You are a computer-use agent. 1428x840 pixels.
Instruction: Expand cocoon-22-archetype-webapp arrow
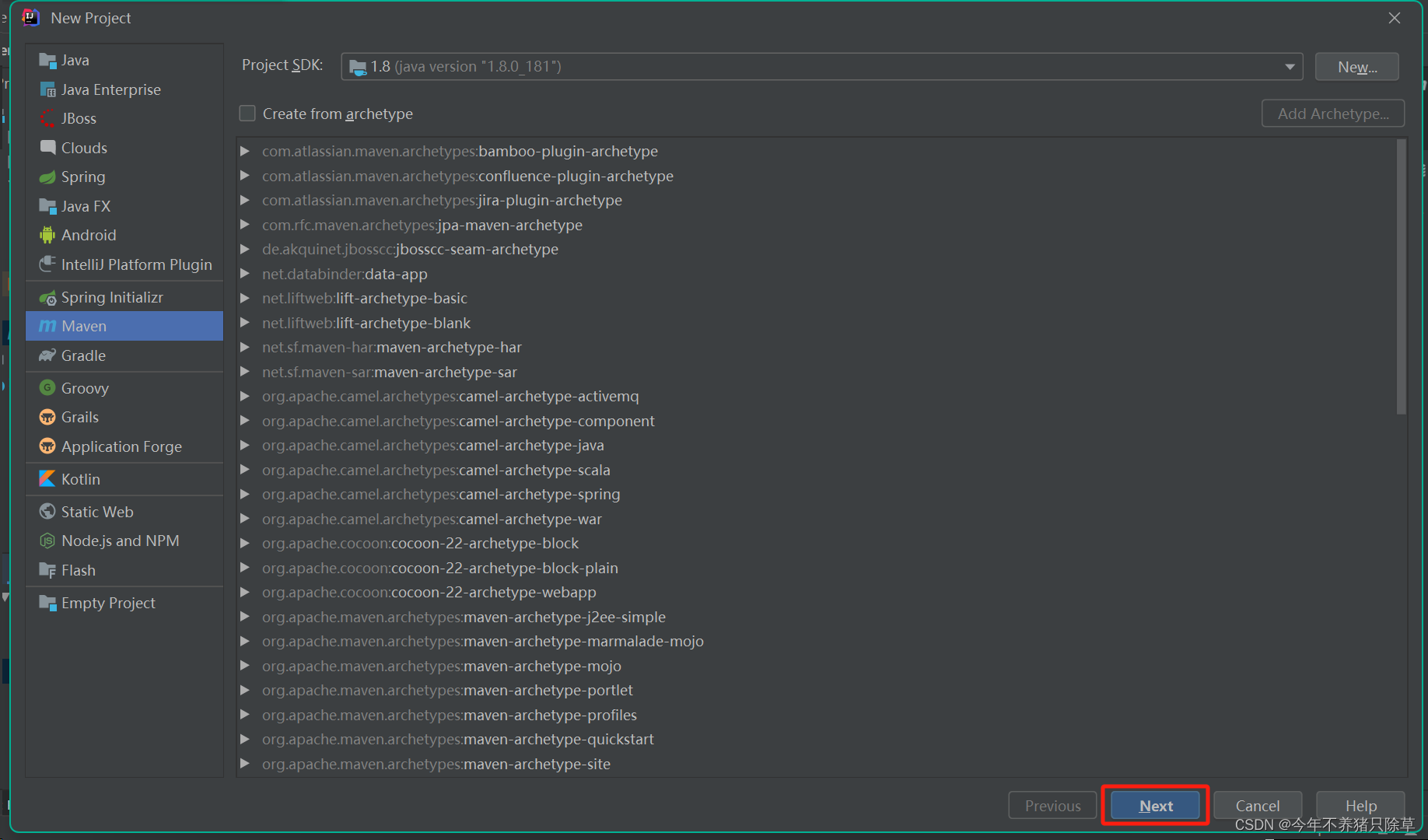pos(245,592)
